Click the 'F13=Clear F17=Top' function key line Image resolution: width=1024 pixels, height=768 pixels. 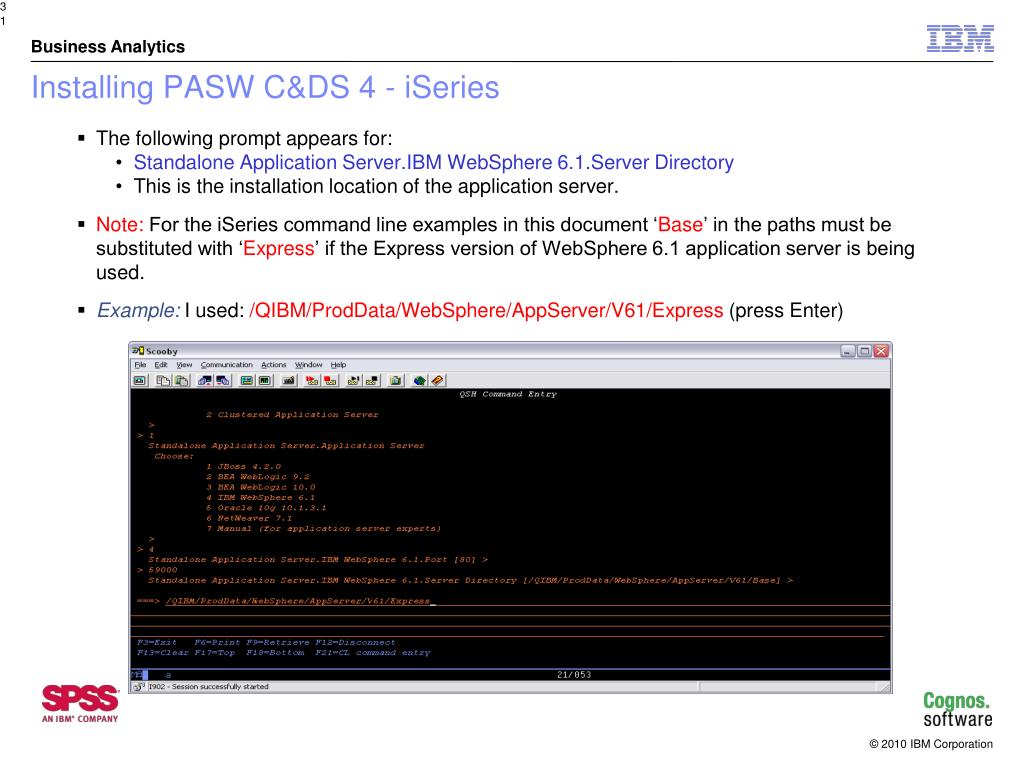[x=283, y=652]
